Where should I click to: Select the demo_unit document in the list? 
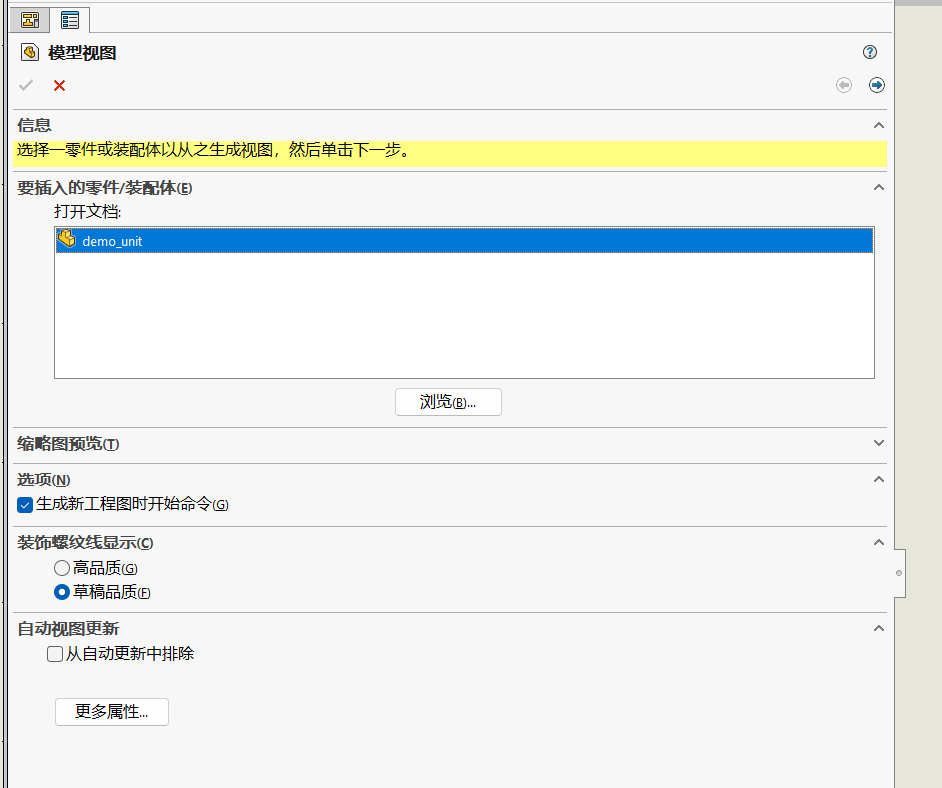coord(112,241)
